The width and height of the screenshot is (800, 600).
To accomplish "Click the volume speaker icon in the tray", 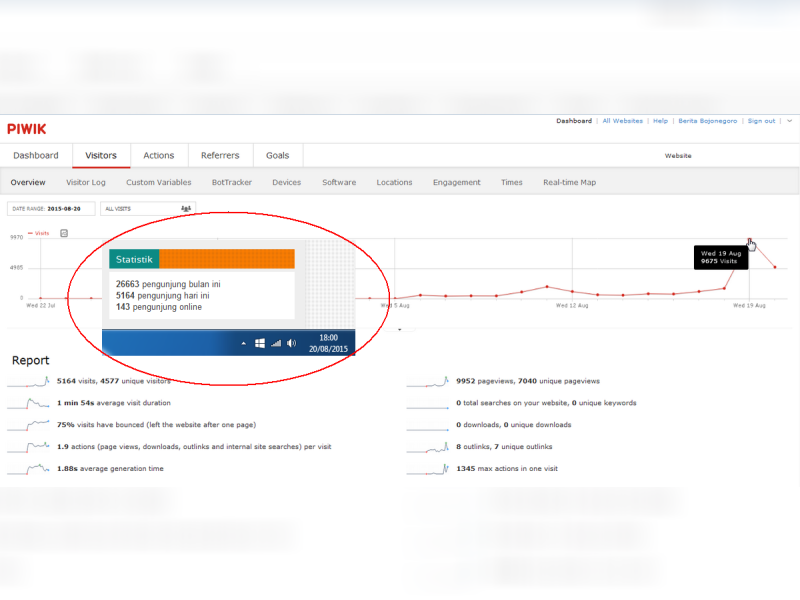I will [291, 343].
